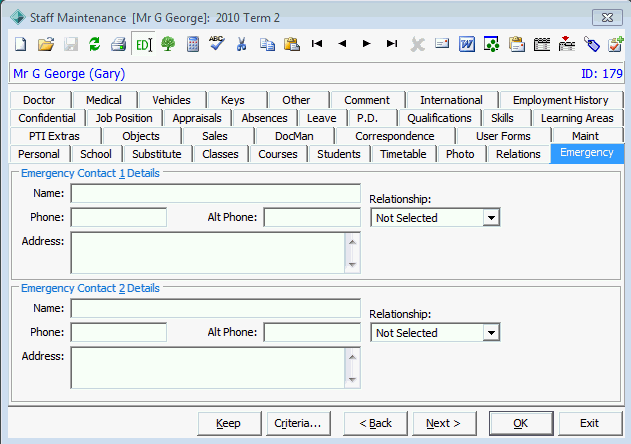This screenshot has width=631, height=444.
Task: Click the blue tag icon
Action: [592, 43]
